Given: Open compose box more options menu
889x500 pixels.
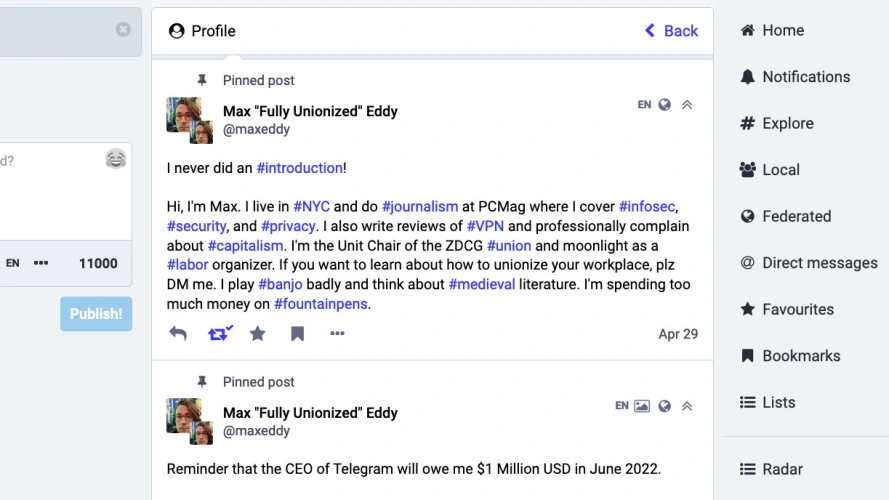Looking at the screenshot, I should [x=41, y=263].
